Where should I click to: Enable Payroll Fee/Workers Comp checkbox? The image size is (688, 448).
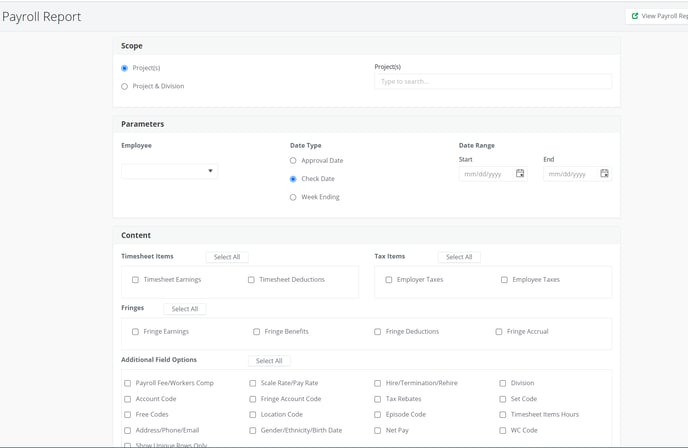(x=127, y=383)
